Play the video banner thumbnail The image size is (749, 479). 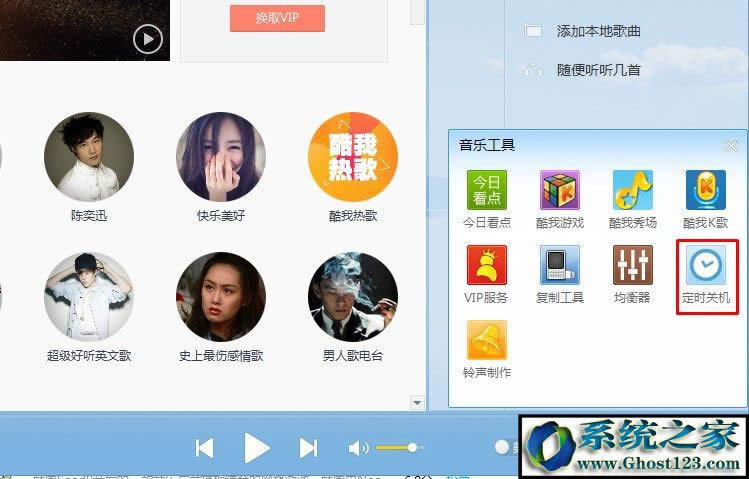[148, 39]
